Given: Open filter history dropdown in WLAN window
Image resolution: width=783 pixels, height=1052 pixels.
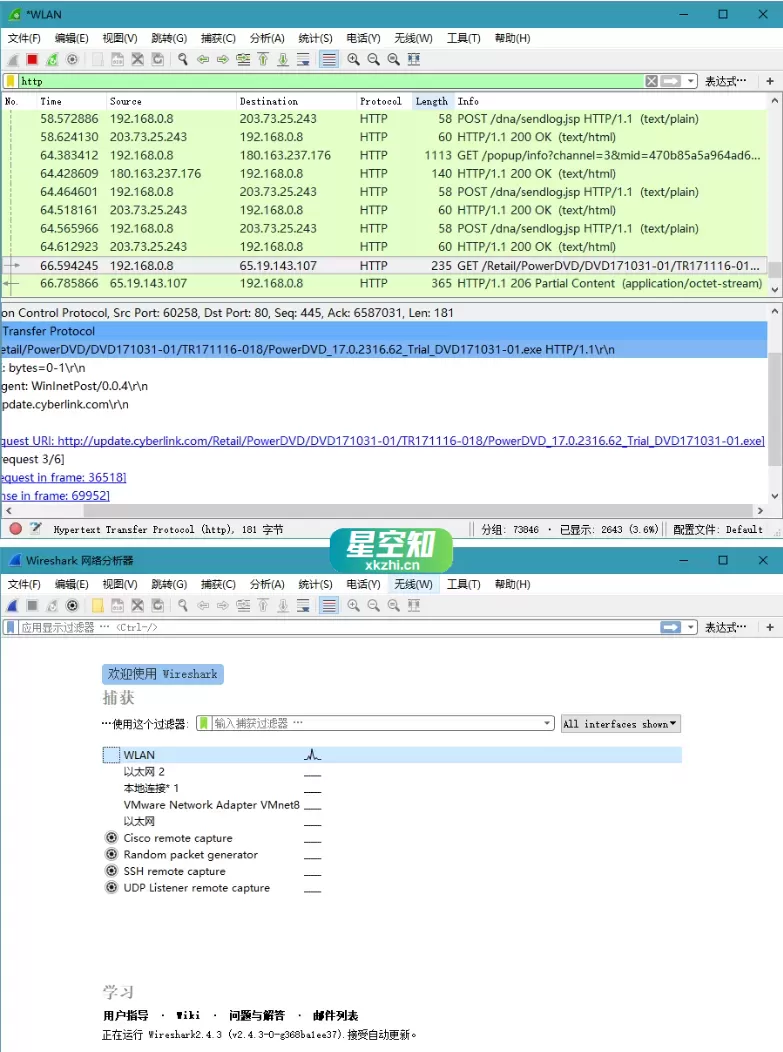Looking at the screenshot, I should tap(690, 81).
